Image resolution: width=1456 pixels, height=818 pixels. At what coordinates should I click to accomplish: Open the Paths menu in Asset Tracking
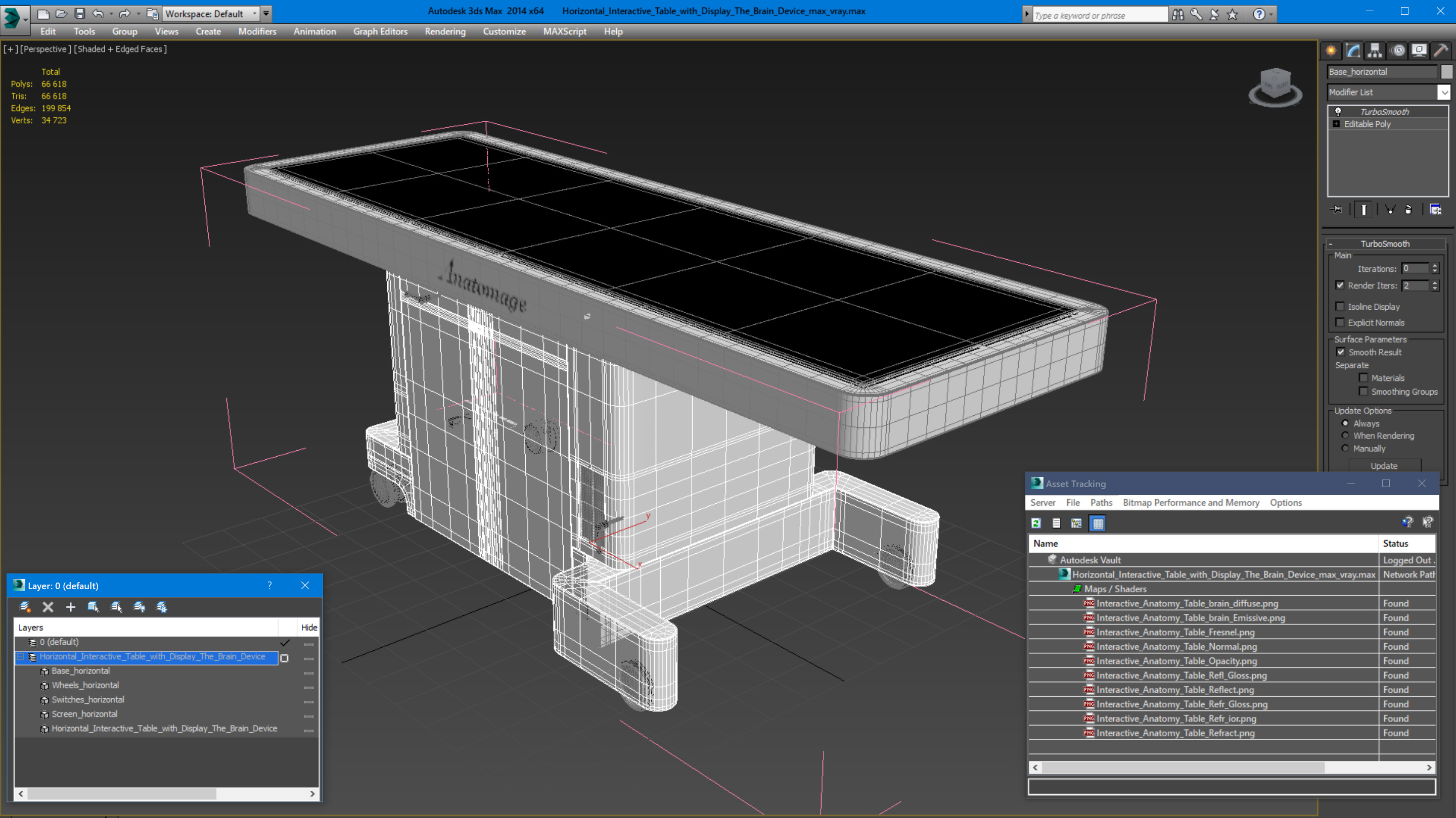point(1101,502)
